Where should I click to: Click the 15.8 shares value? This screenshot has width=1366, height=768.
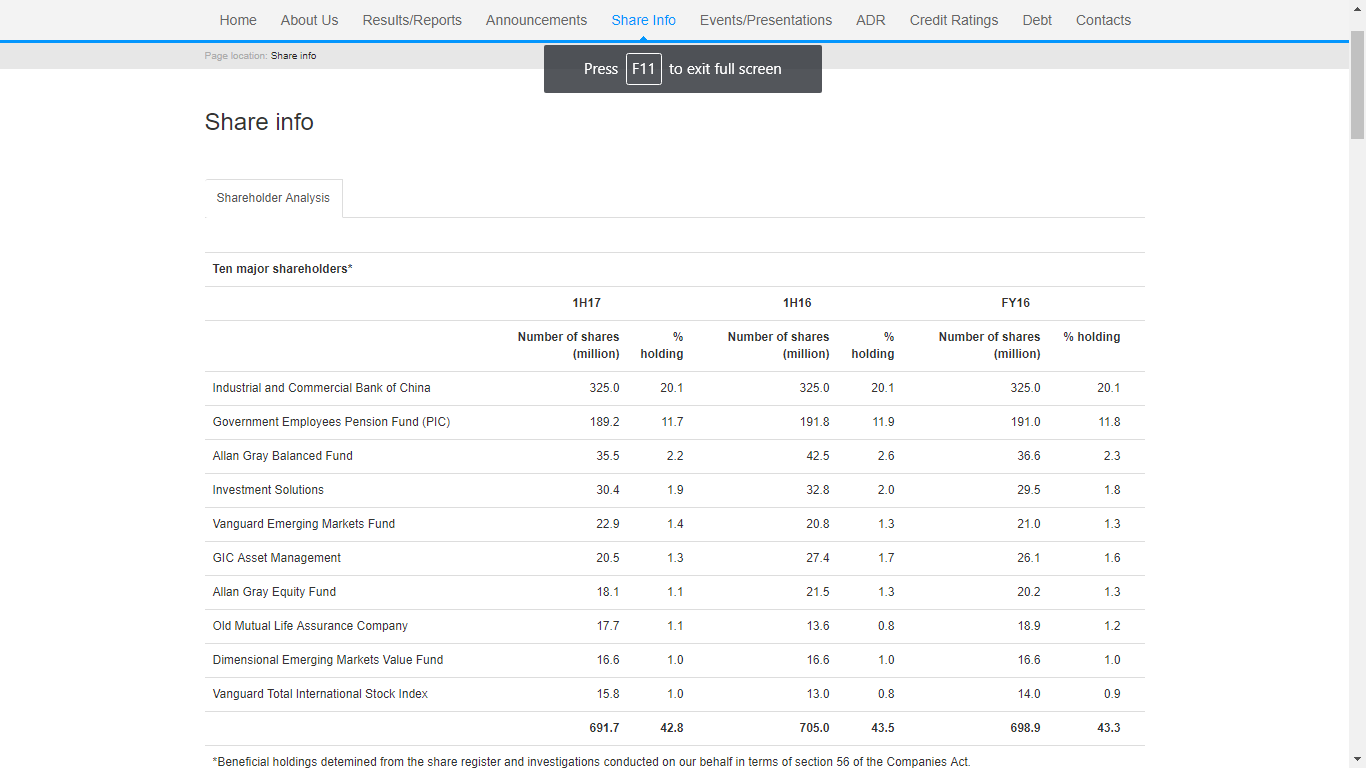coord(608,694)
